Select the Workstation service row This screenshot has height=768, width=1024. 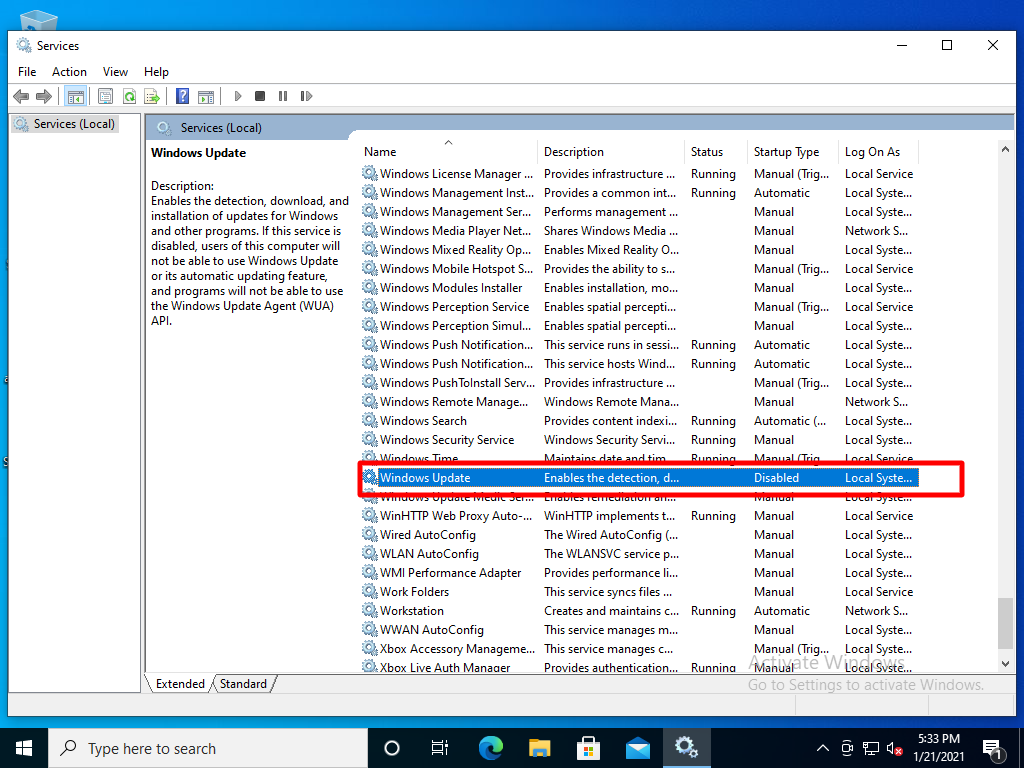[640, 611]
